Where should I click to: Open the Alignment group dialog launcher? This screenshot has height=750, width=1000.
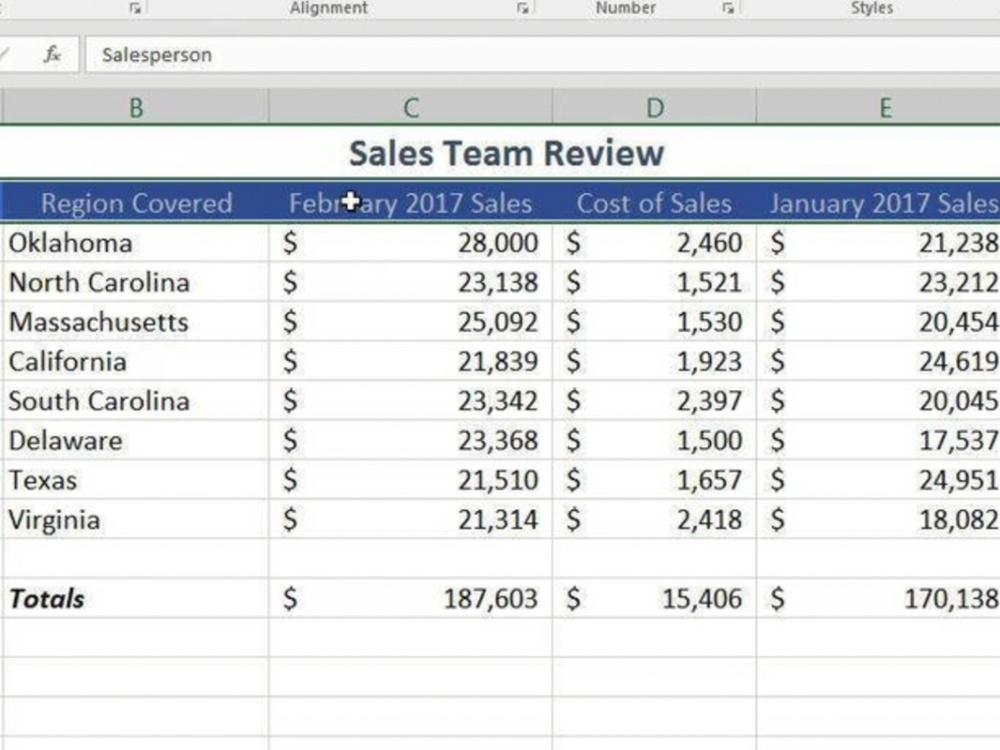point(522,8)
